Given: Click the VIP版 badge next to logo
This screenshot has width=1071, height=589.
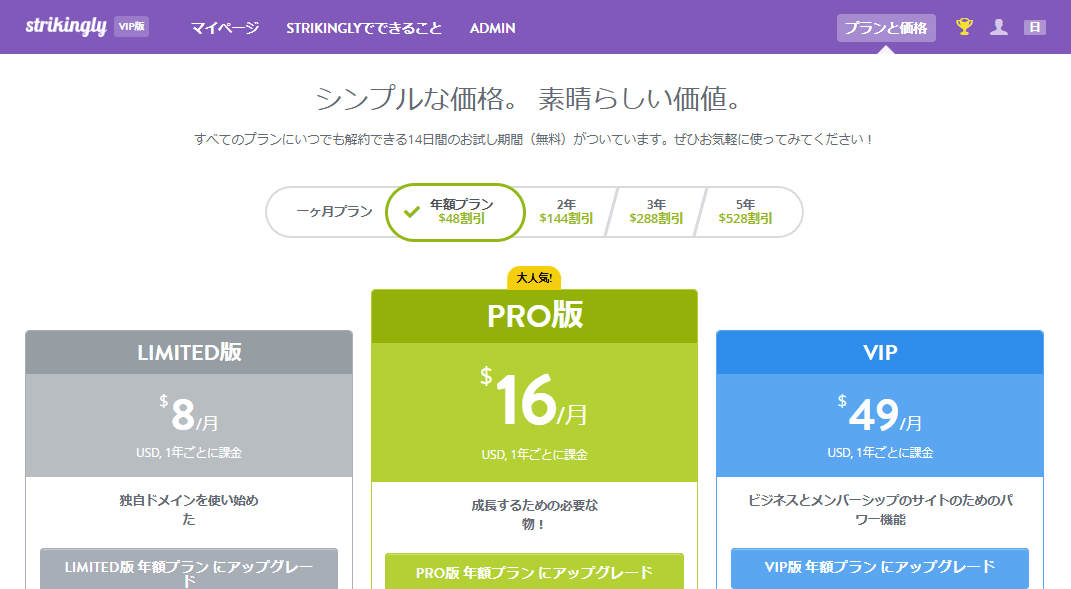Looking at the screenshot, I should 131,27.
